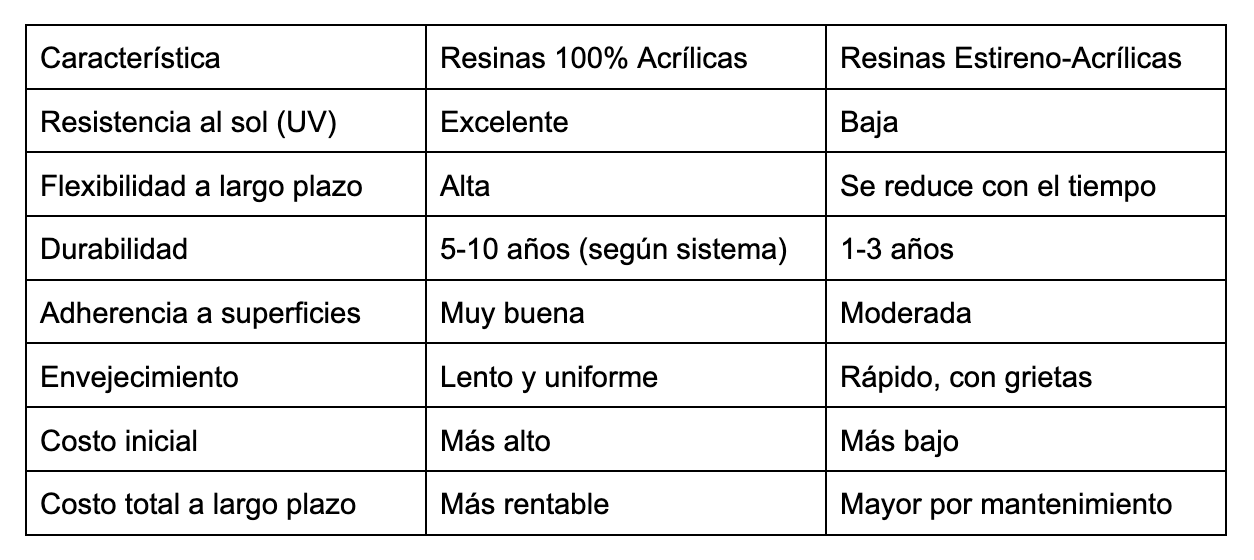Image resolution: width=1254 pixels, height=560 pixels.
Task: Select the 'Resinas Estireno-Acrílicas' header cell
Action: (1026, 57)
